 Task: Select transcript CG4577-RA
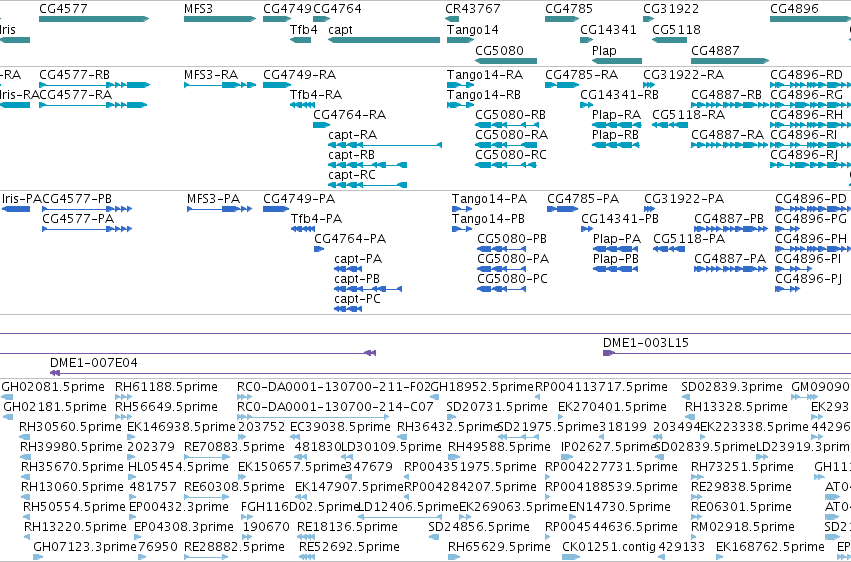click(93, 105)
